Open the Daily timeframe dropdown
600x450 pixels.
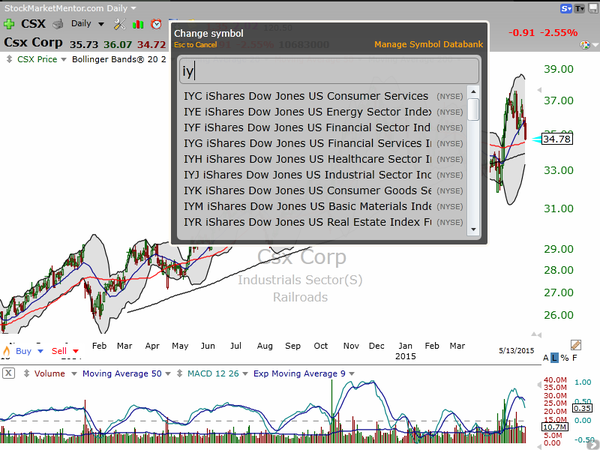(101, 24)
